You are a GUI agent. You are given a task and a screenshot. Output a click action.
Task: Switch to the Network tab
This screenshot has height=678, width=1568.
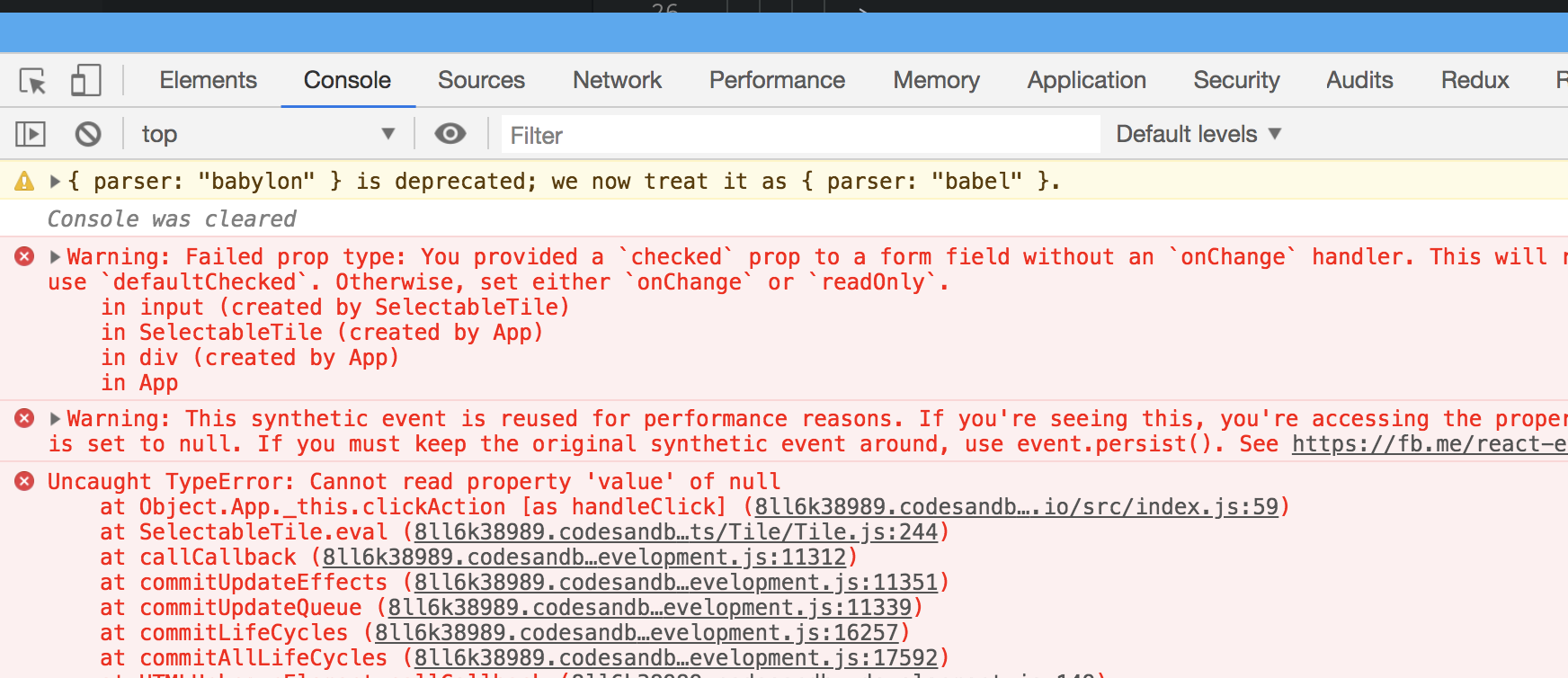617,80
